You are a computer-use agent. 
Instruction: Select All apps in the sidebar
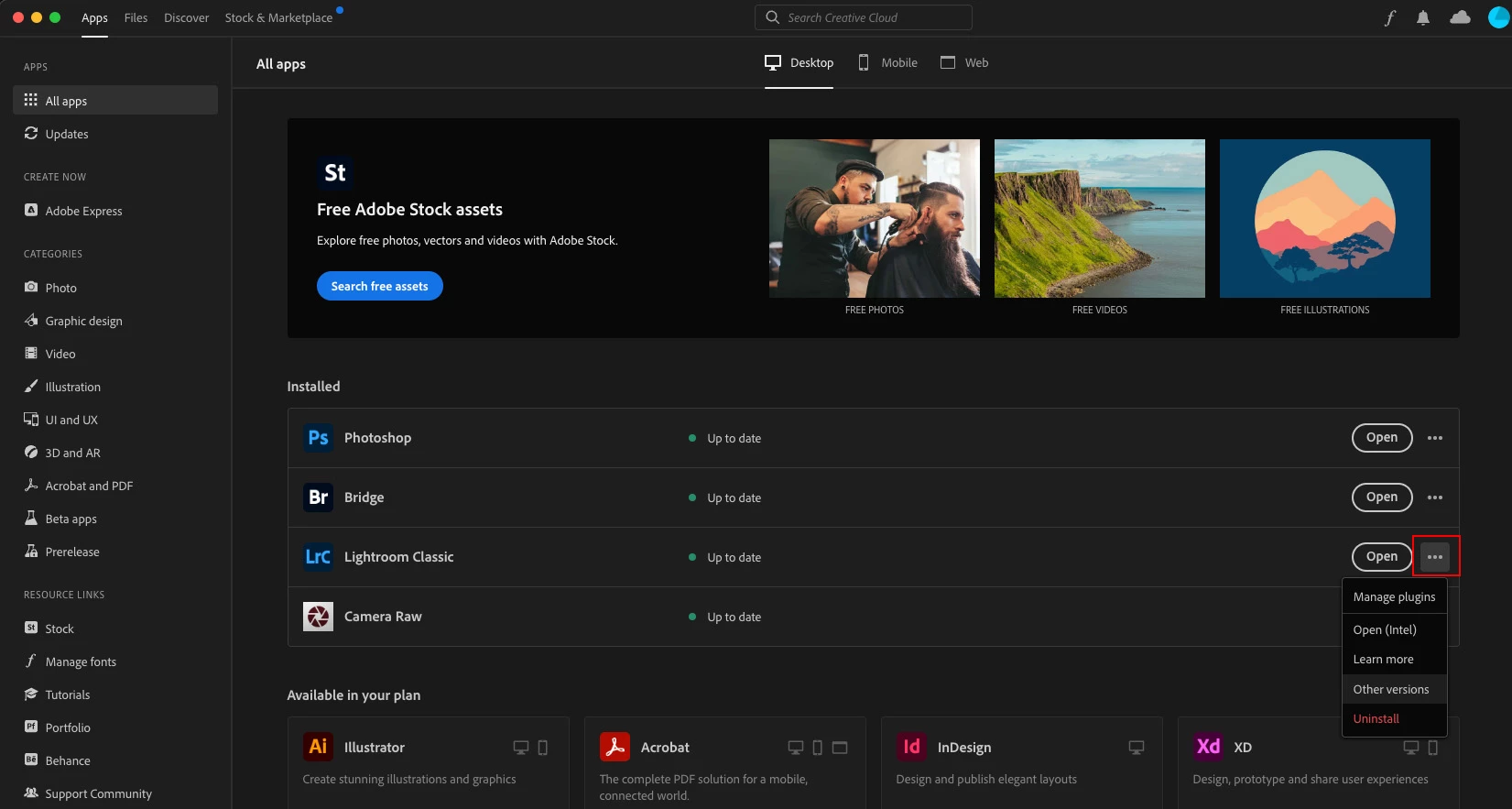(x=115, y=101)
